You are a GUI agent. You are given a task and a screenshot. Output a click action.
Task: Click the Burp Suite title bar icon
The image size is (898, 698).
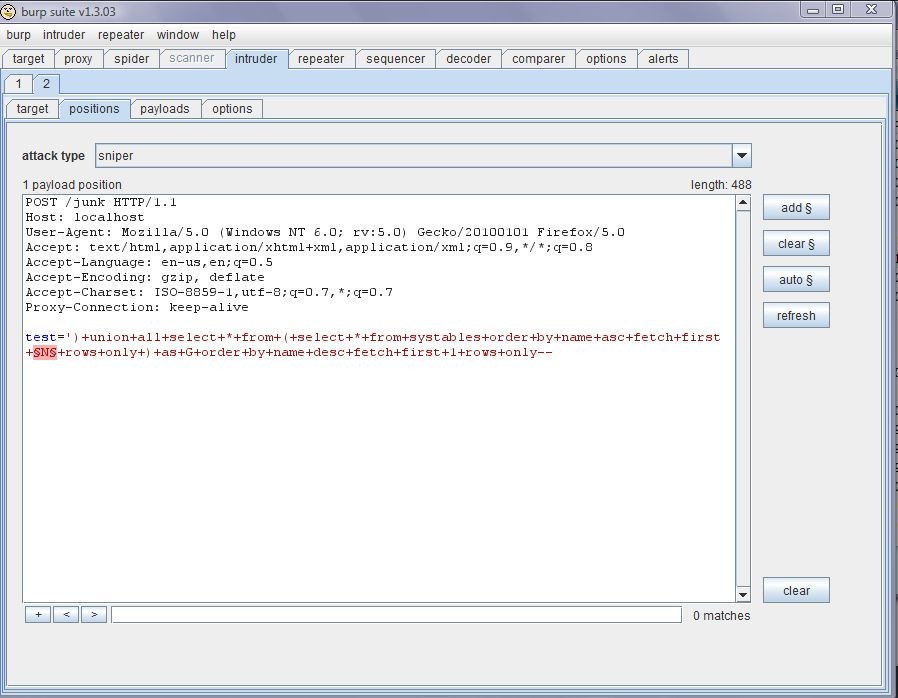click(9, 11)
